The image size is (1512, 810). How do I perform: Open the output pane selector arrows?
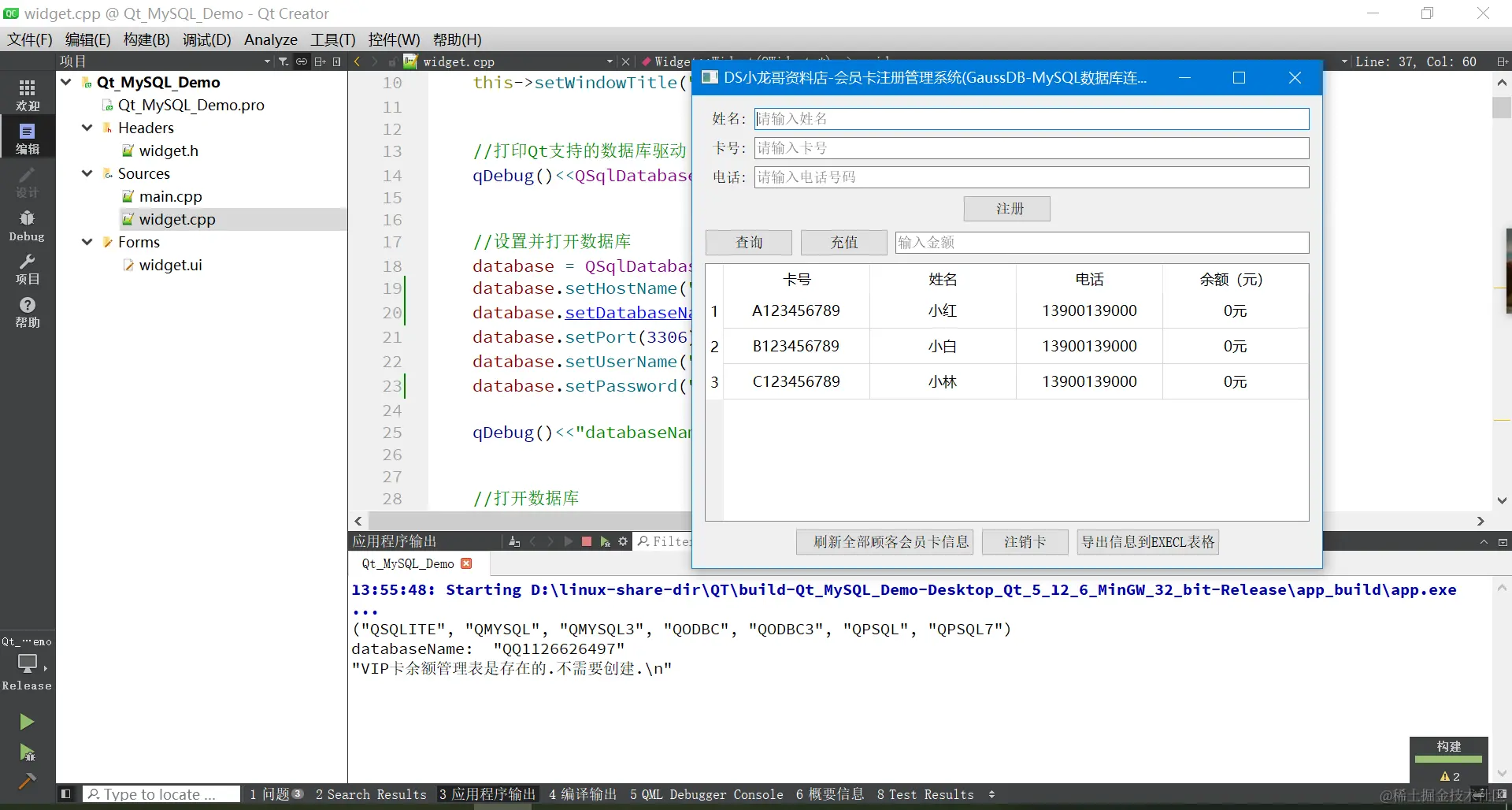(x=991, y=794)
